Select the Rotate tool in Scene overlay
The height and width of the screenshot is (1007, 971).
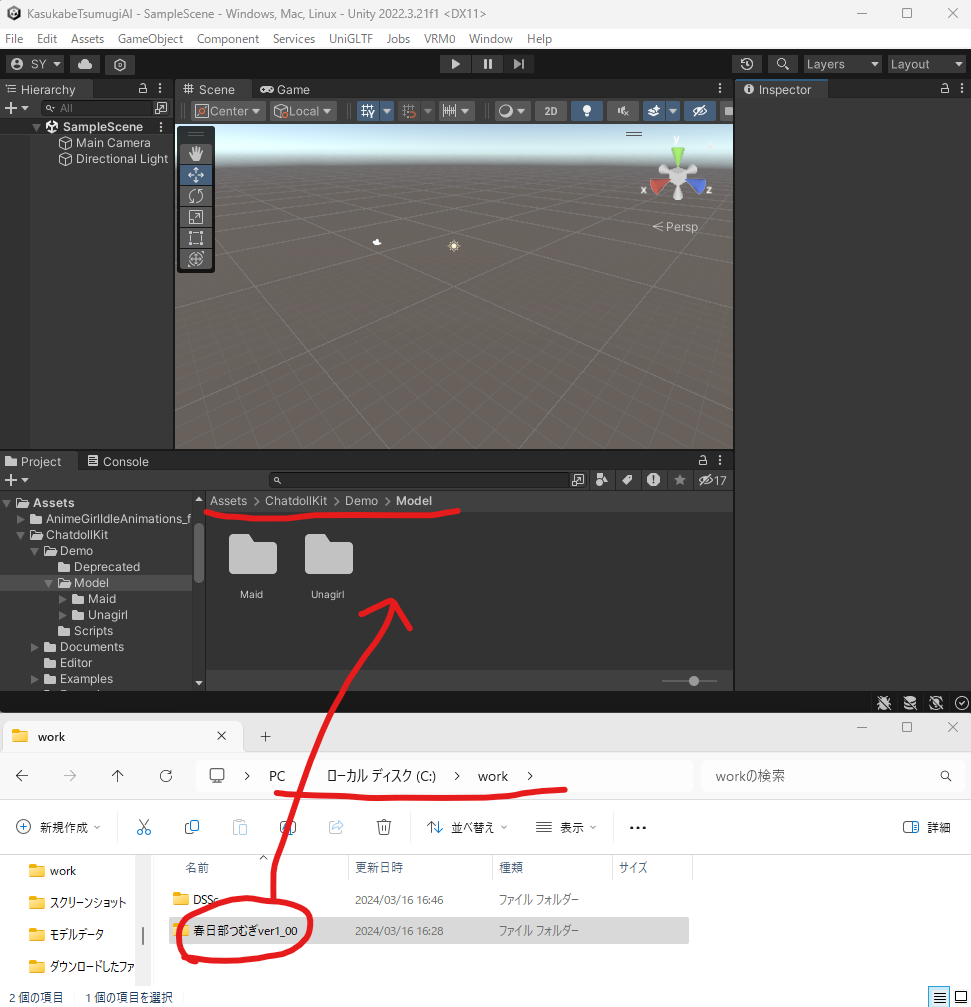pos(196,196)
